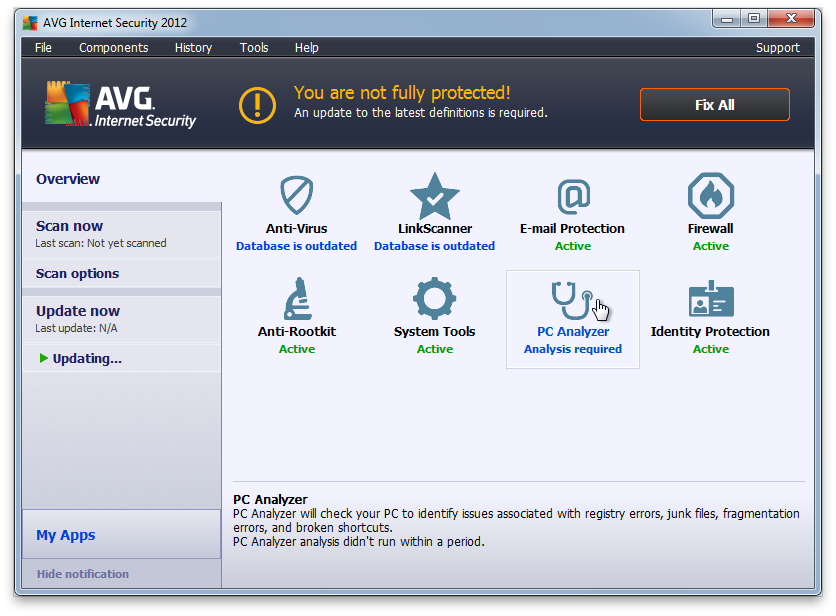Click Anti-Virus 'Database is outdated' status

(296, 246)
